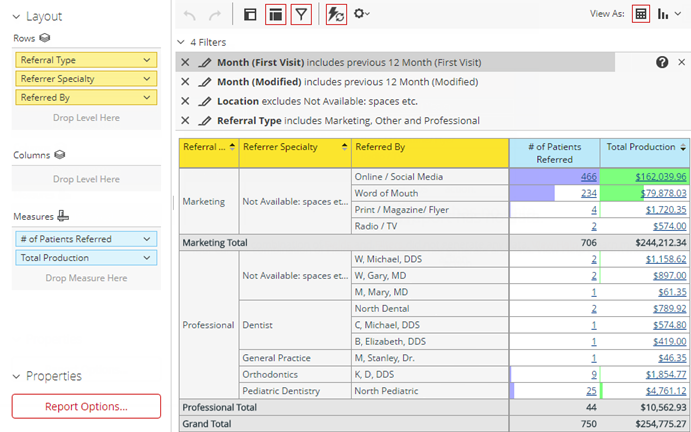The image size is (691, 432).
Task: Click the help question mark icon
Action: click(x=662, y=62)
